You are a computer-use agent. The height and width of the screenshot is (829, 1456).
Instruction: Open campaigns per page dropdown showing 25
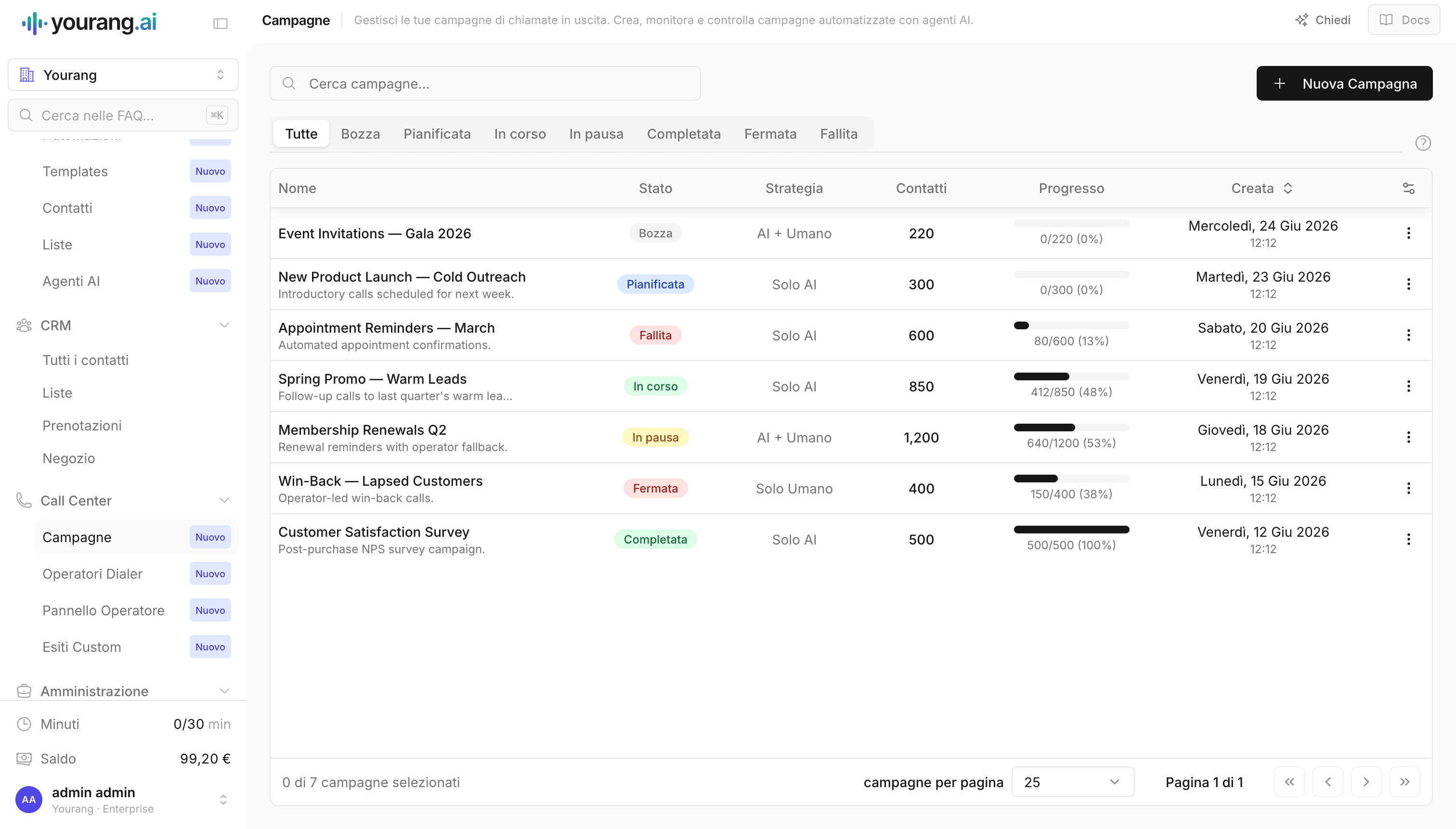click(x=1072, y=782)
